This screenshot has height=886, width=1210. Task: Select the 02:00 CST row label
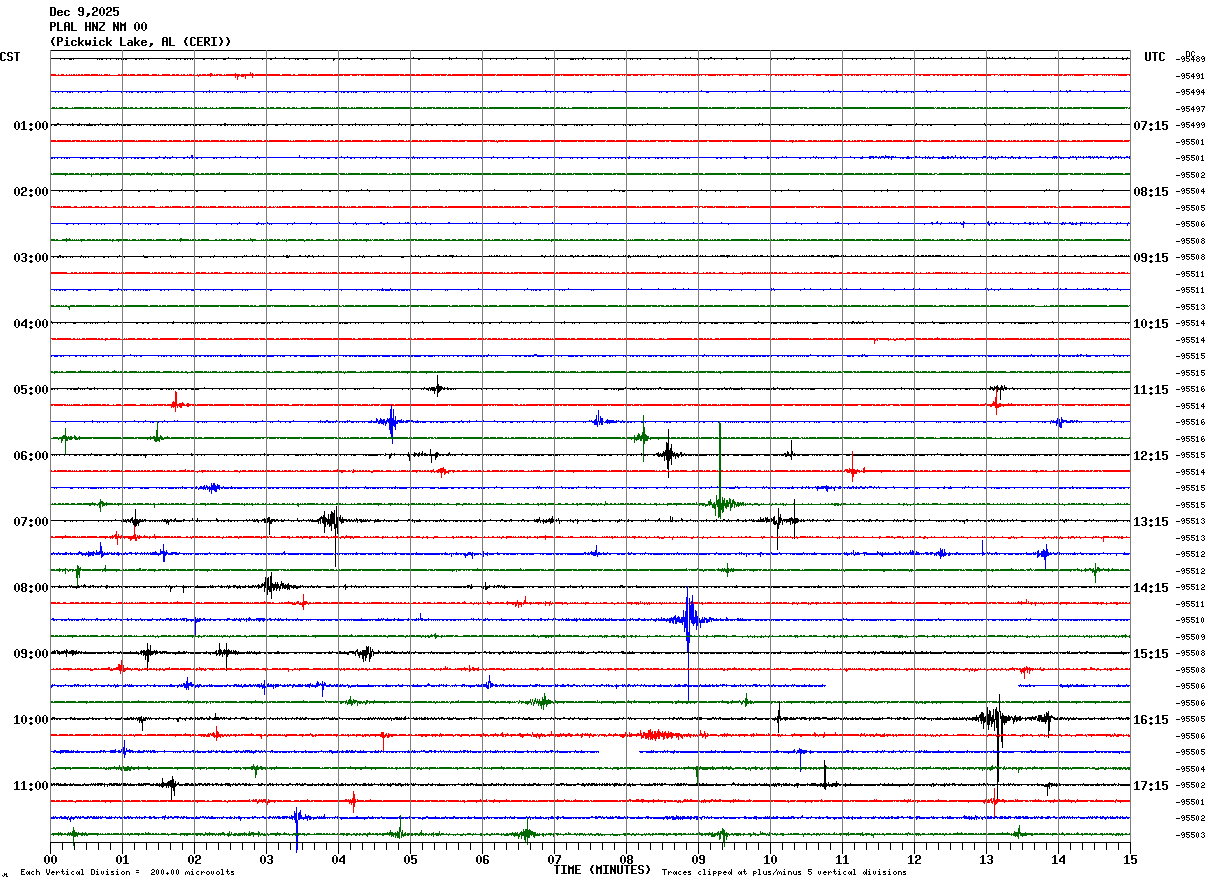tap(31, 192)
